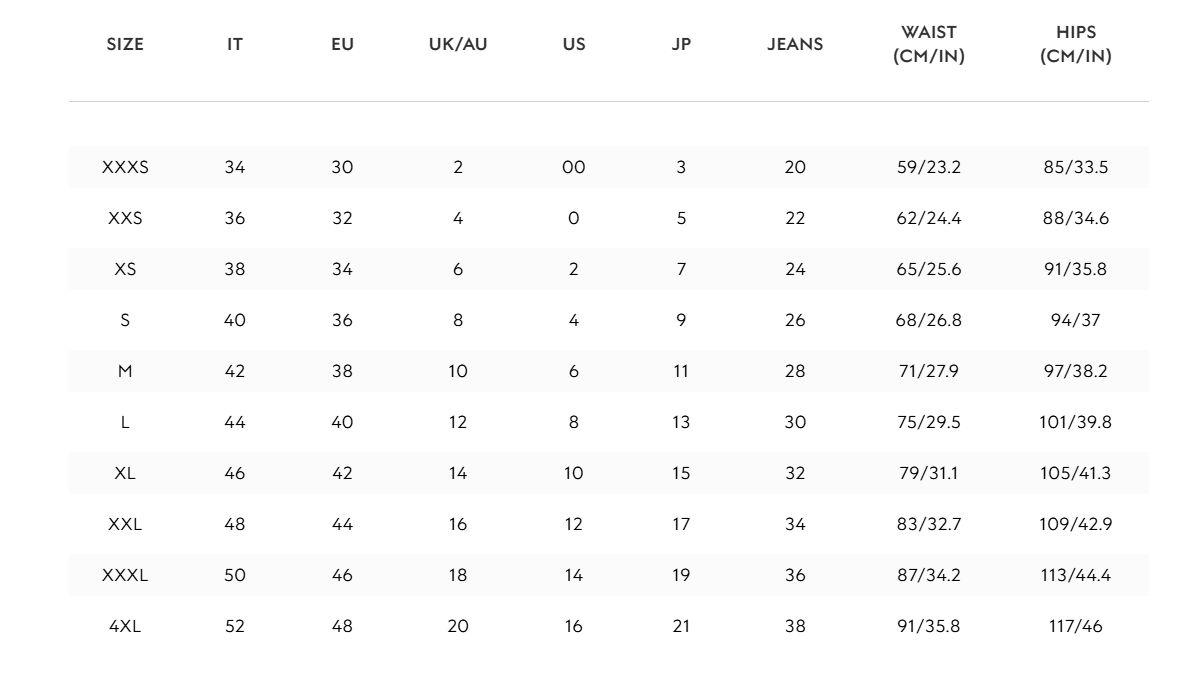1203x690 pixels.
Task: Click hips value 101/39.8
Action: [1076, 422]
